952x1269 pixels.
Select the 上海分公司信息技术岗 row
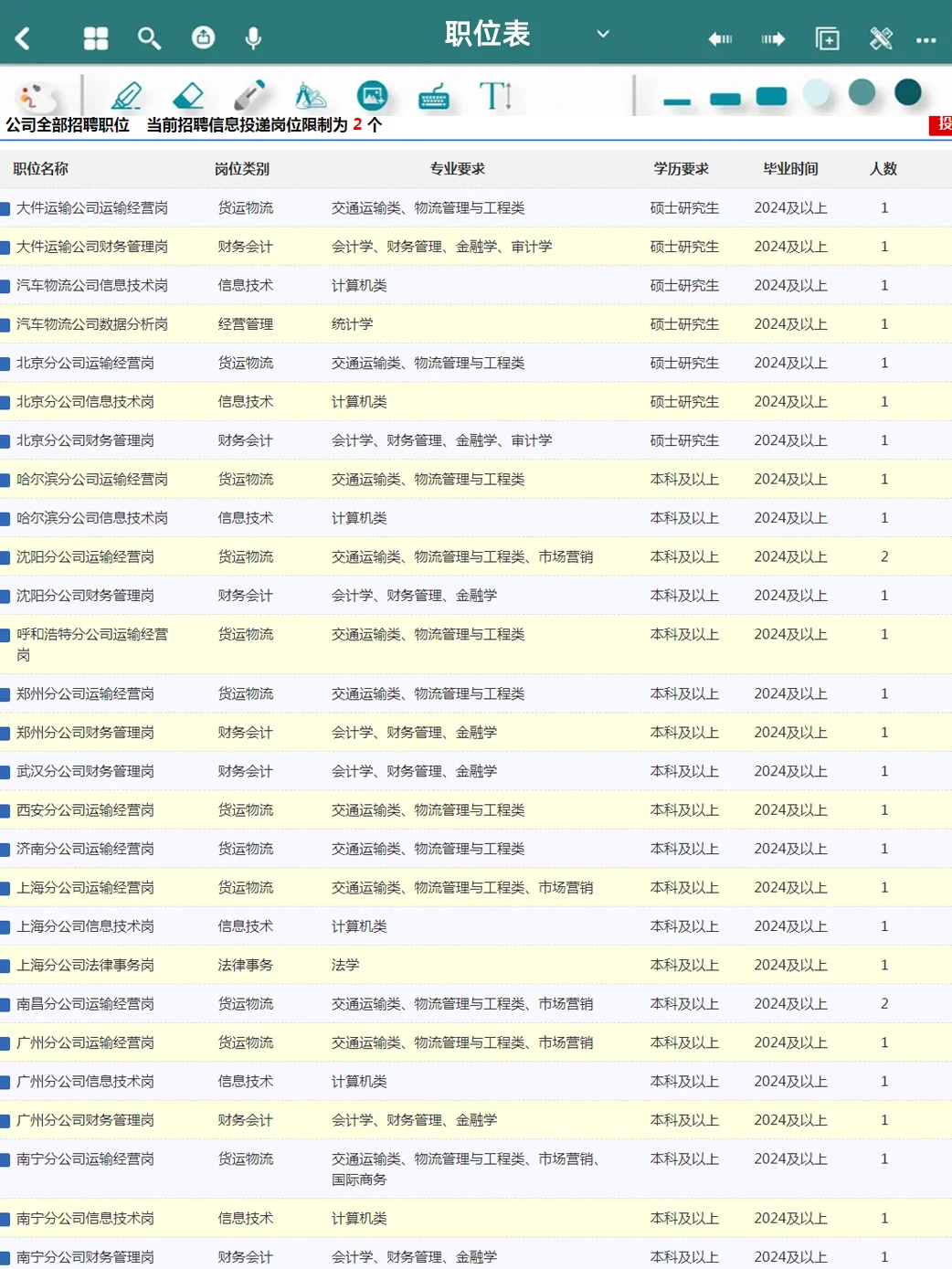tap(476, 926)
